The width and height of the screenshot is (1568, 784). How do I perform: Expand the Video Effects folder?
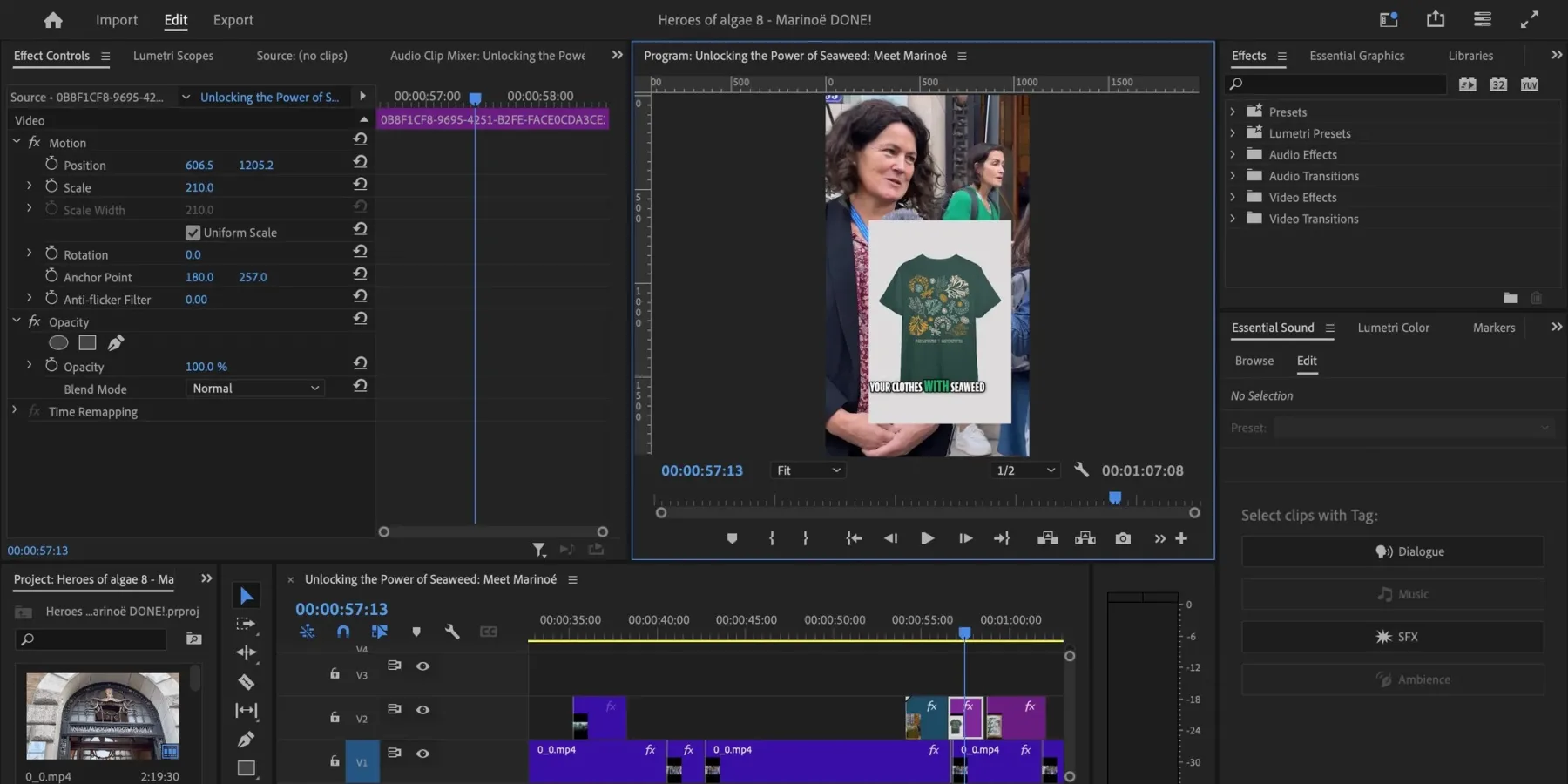click(1233, 198)
